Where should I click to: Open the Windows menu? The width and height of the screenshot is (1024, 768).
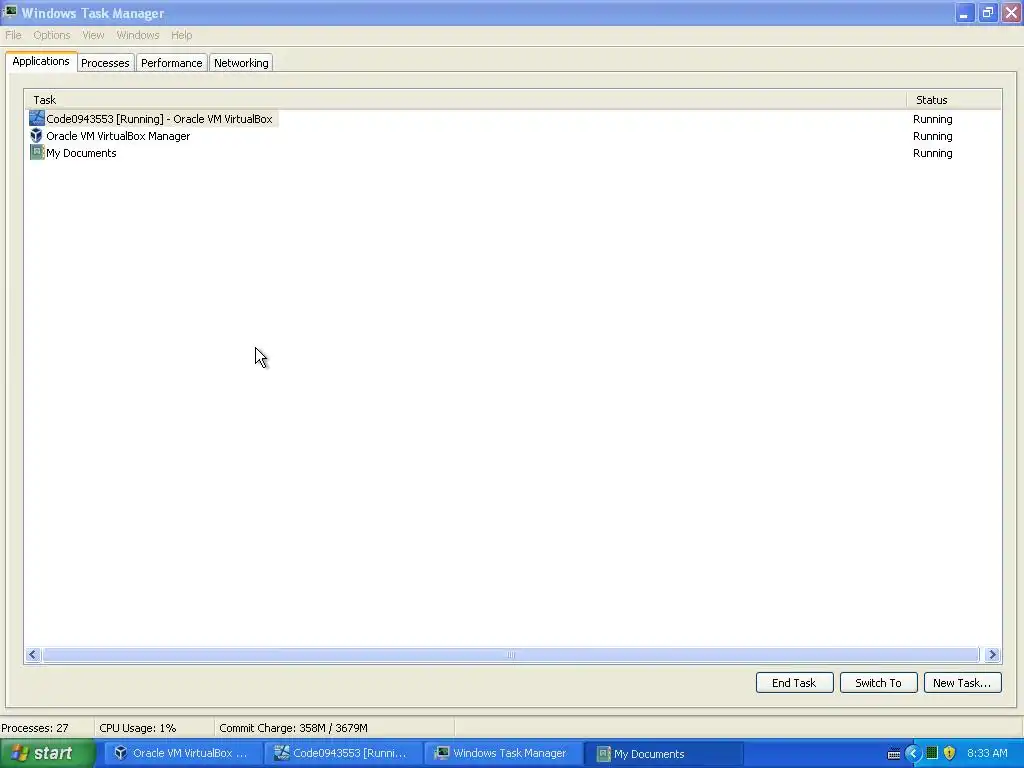click(x=138, y=35)
